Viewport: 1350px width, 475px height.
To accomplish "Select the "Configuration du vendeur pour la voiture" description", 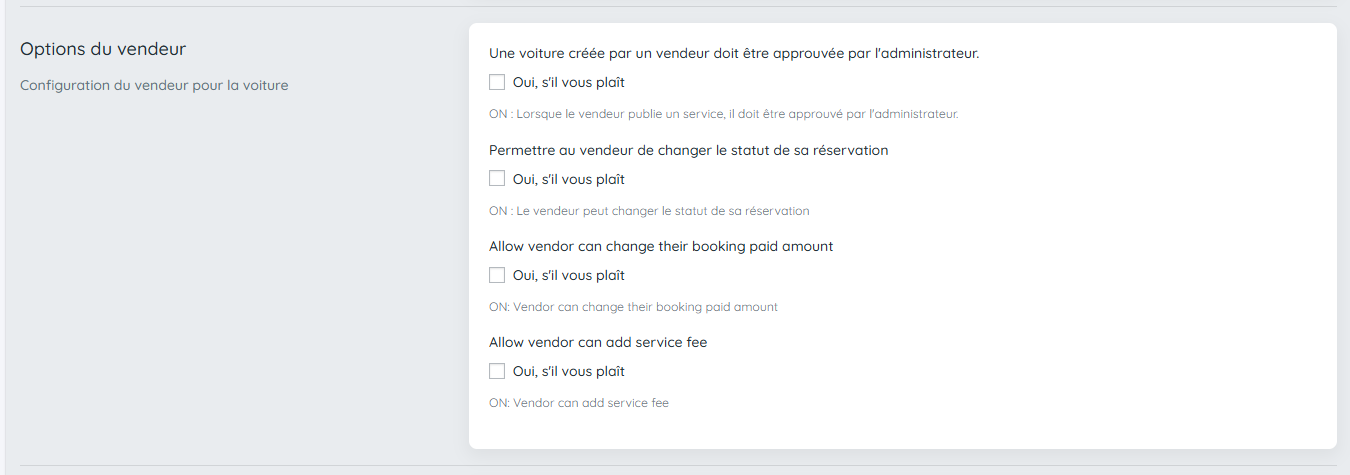I will [x=154, y=86].
